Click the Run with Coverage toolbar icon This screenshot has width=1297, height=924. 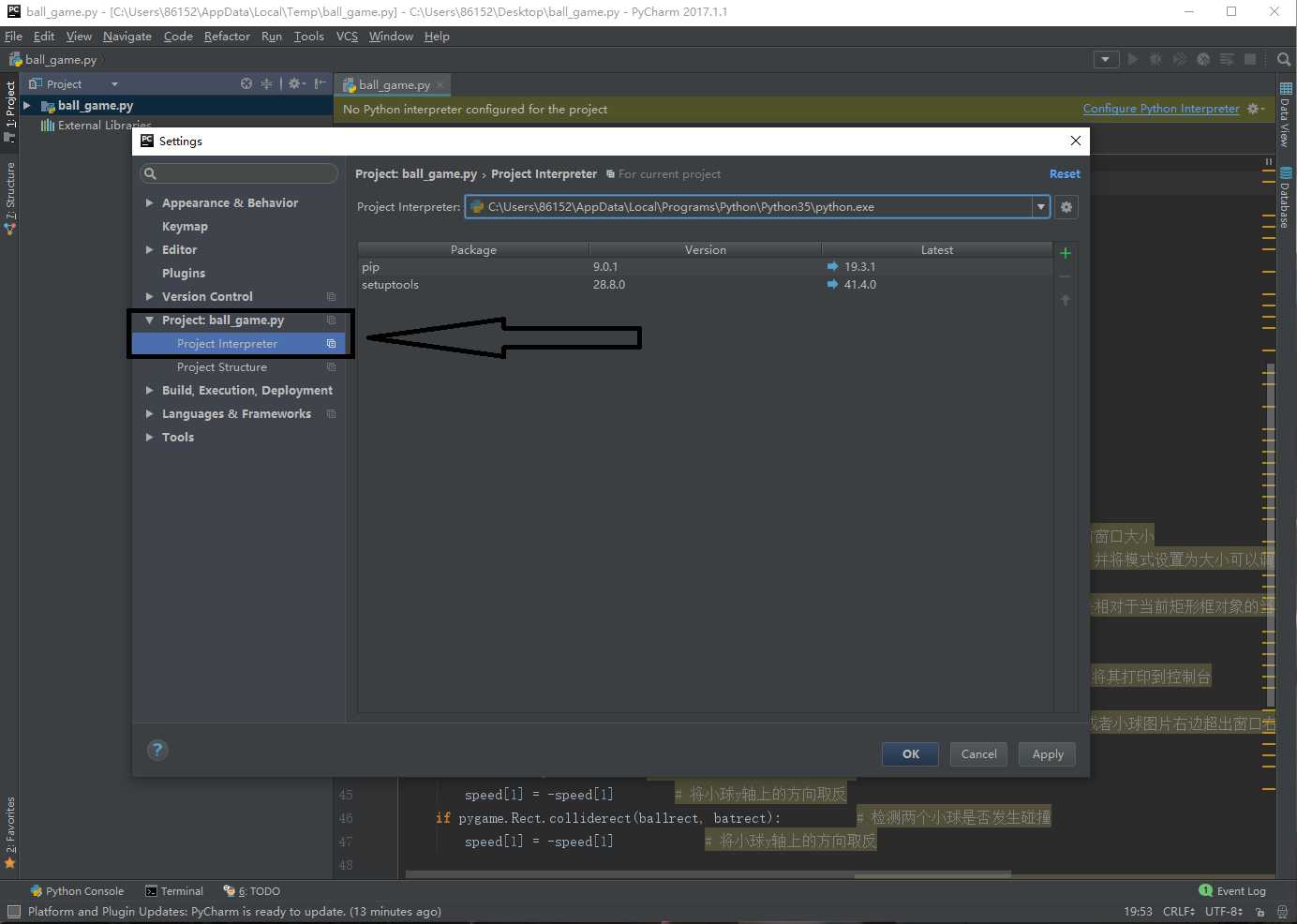[x=1179, y=59]
